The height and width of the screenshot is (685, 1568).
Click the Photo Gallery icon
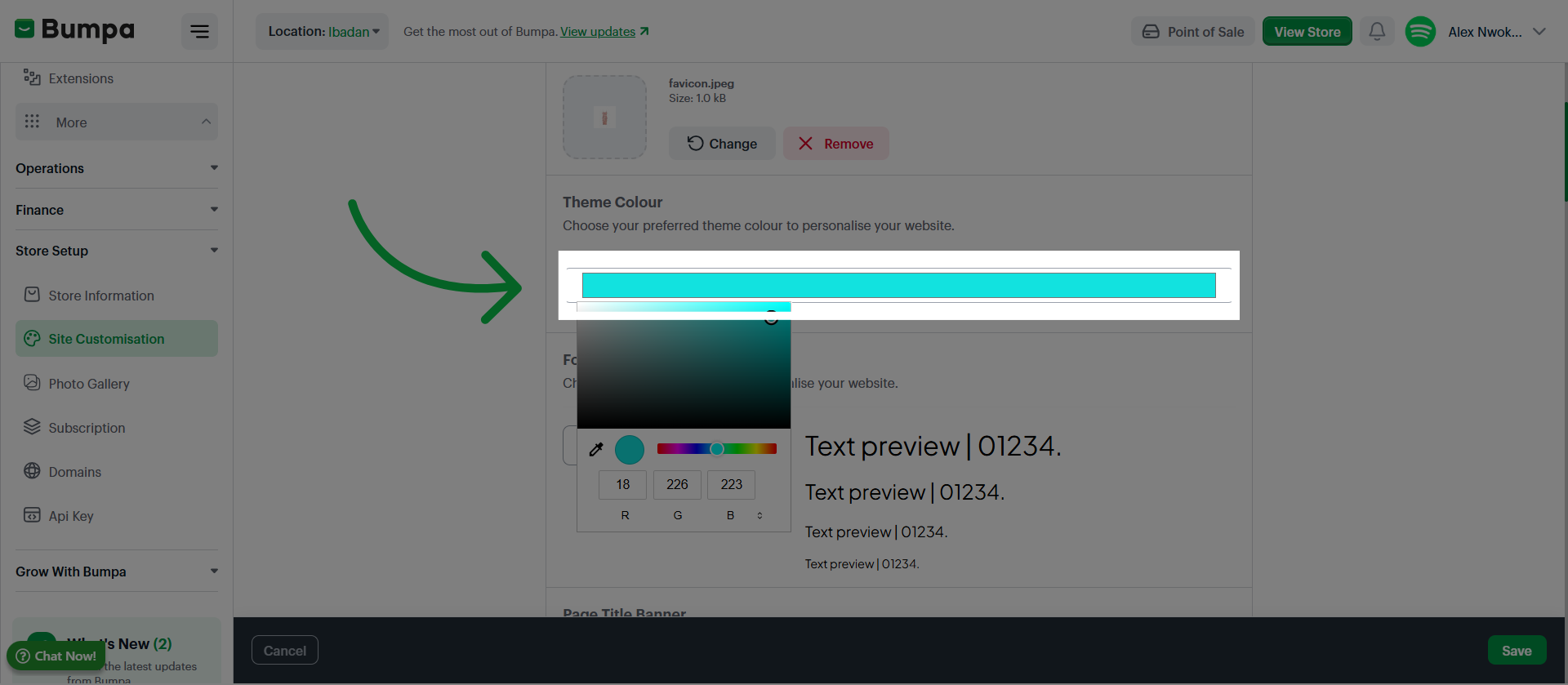click(x=32, y=383)
